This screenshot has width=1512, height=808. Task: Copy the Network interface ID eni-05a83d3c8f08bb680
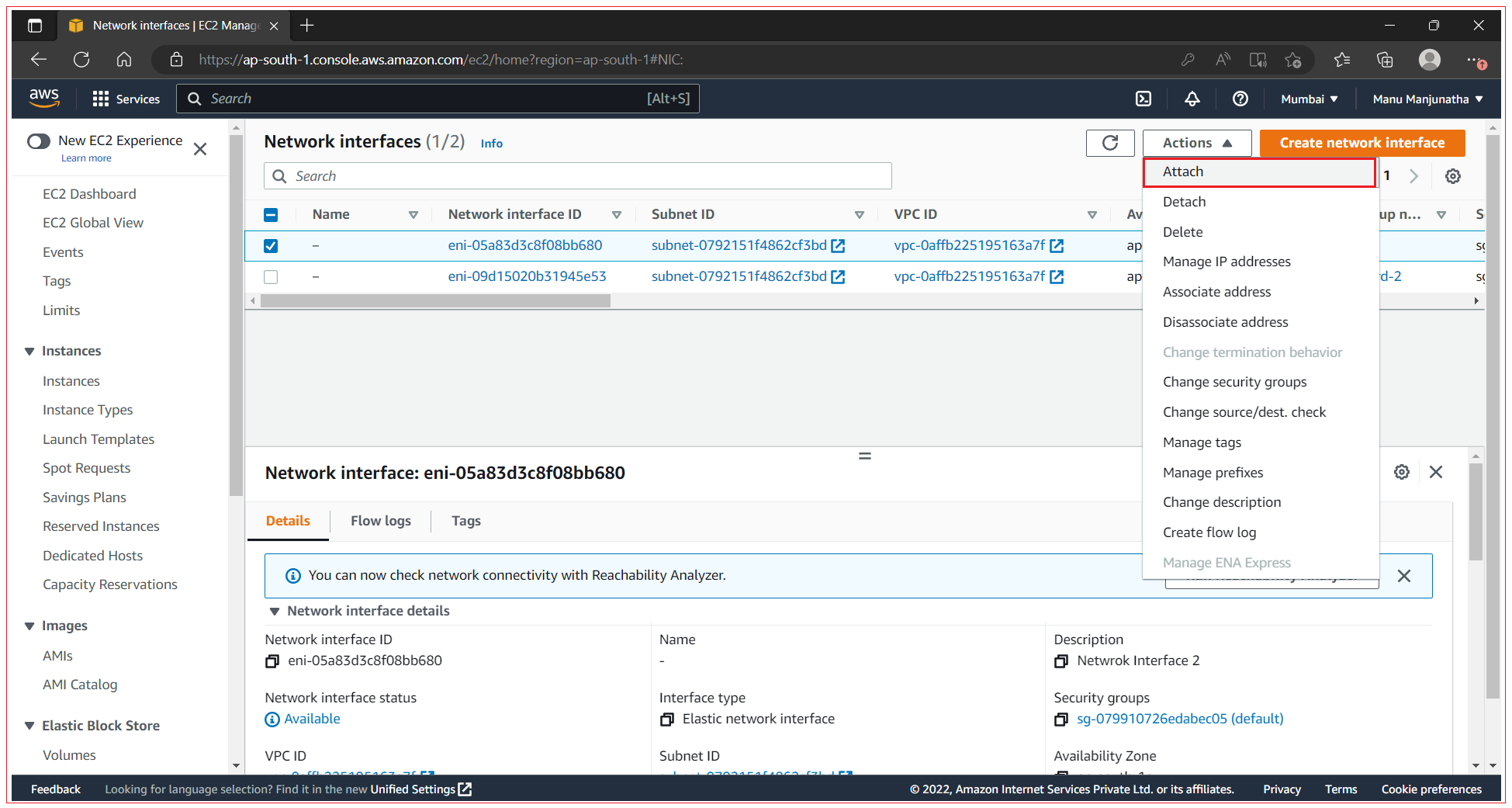[x=272, y=661]
